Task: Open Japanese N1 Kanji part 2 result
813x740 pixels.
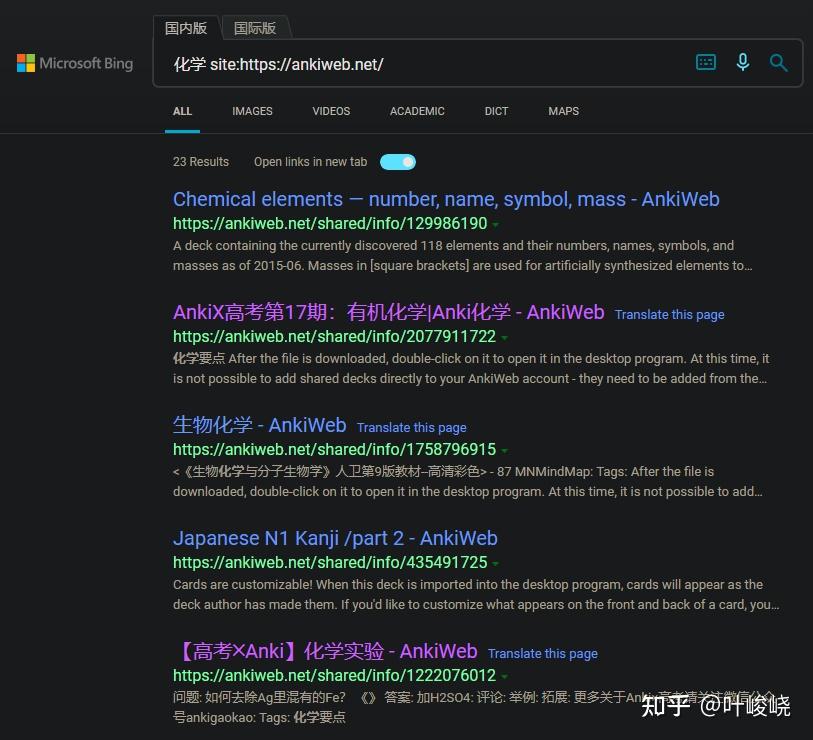Action: [335, 538]
